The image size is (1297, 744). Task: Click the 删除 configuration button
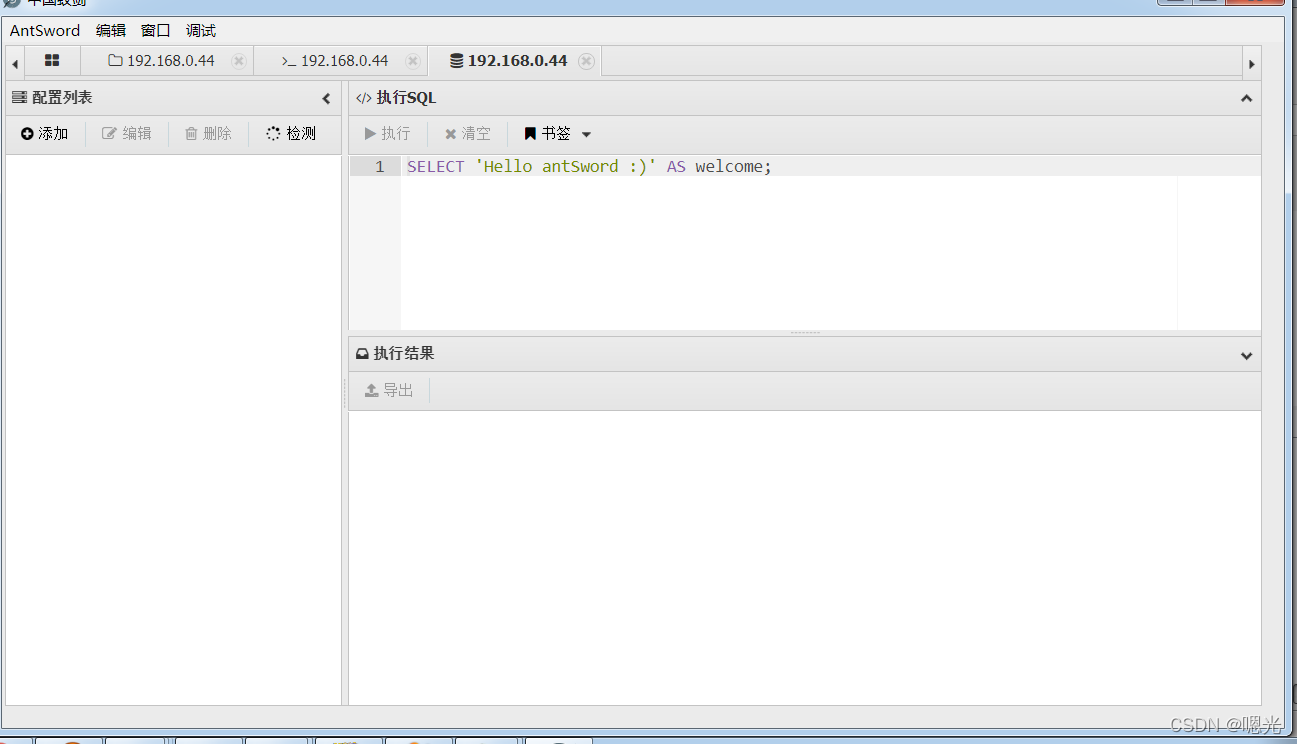[208, 133]
